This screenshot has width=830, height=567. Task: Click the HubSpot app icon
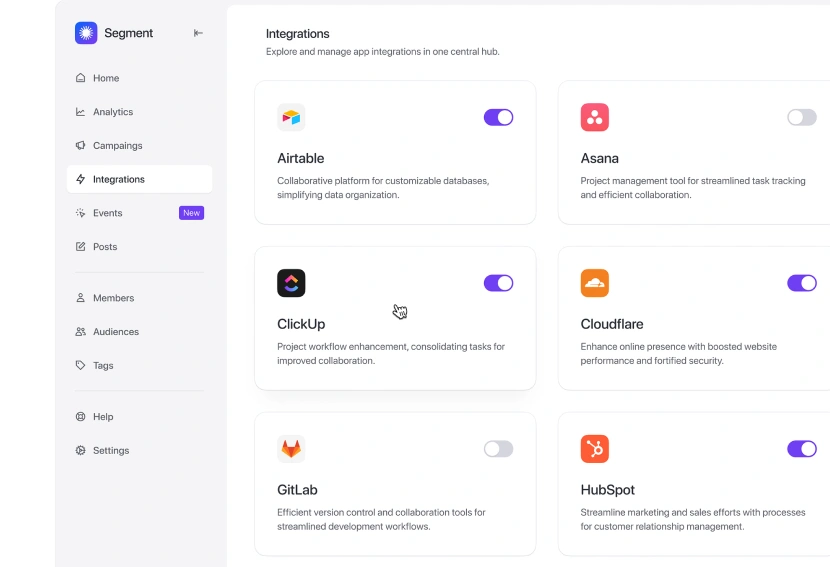click(x=594, y=448)
